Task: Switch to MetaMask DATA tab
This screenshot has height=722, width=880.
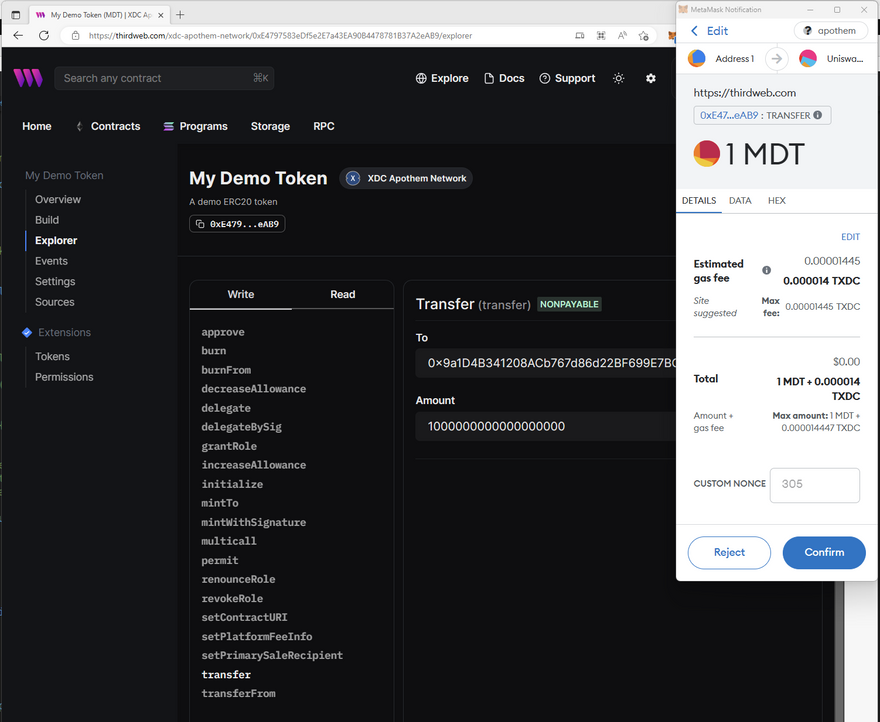Action: click(740, 200)
